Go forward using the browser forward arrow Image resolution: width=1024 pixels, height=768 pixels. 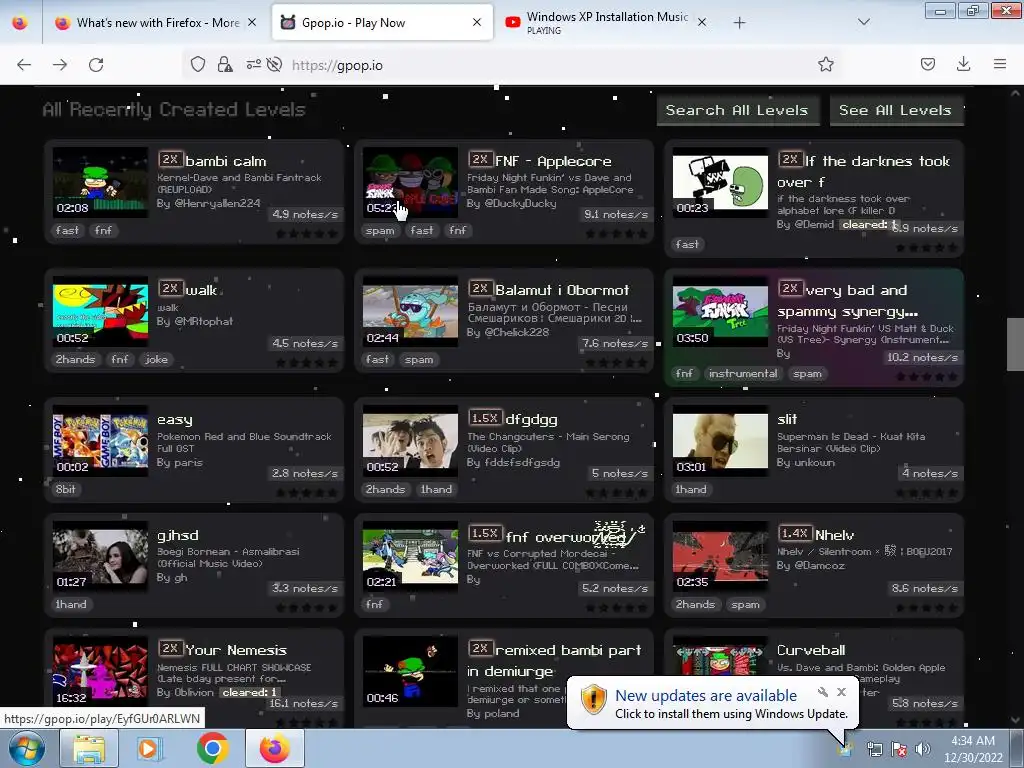60,65
